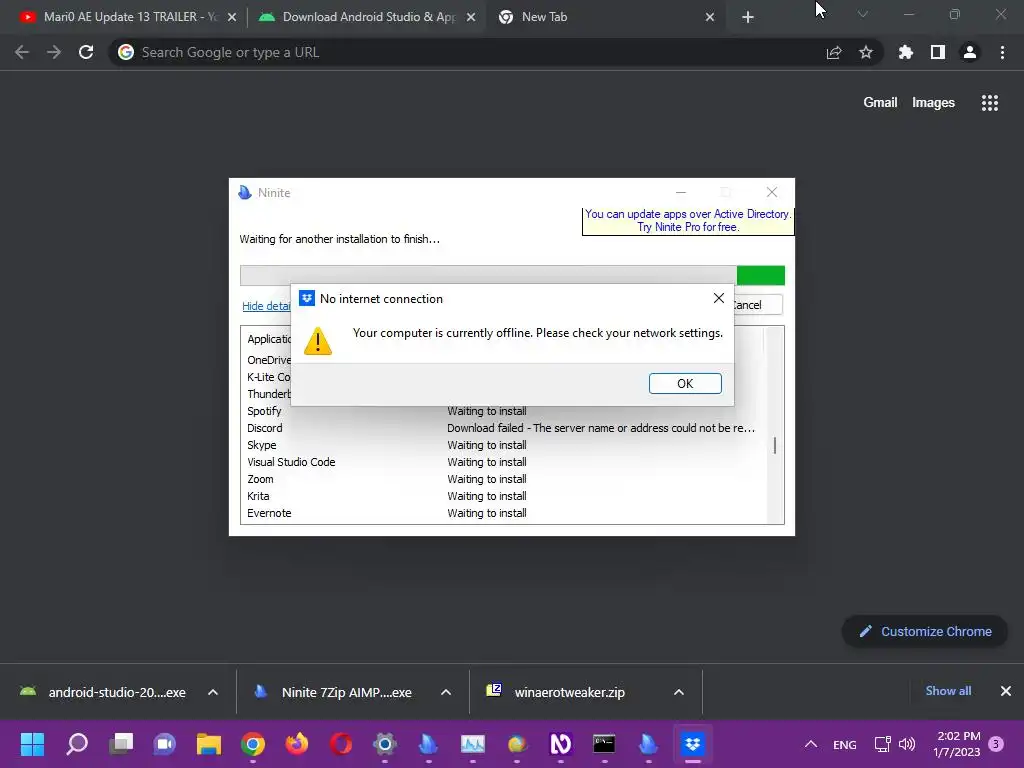Open taskbar Search magnifier

click(77, 744)
